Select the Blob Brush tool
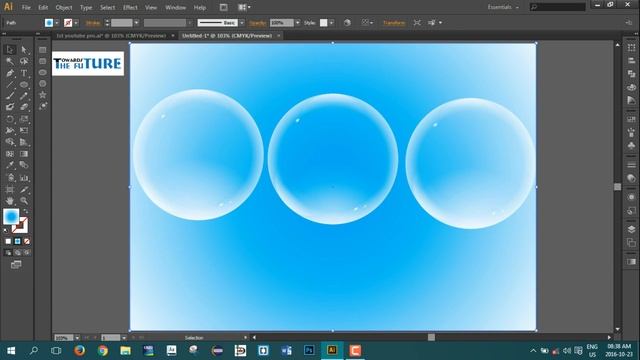The image size is (640, 360). 10,107
